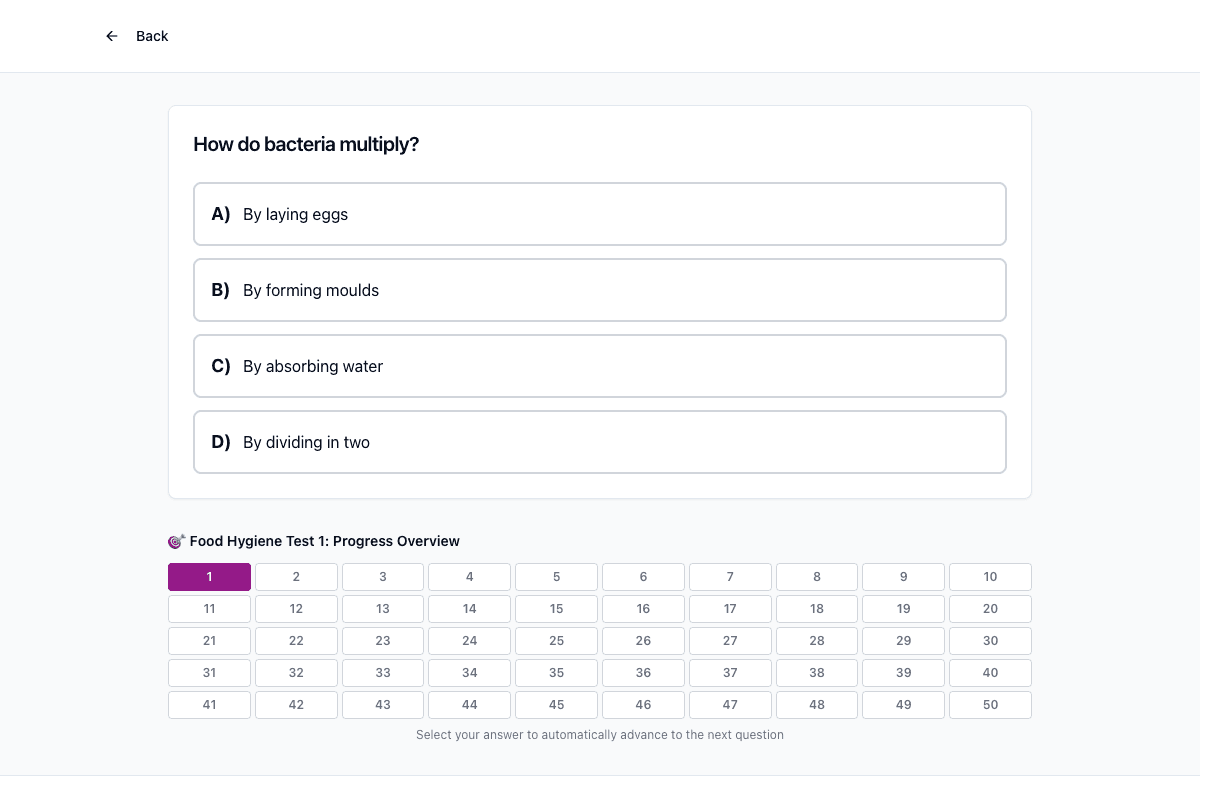
Task: Go to question 4
Action: pos(470,577)
